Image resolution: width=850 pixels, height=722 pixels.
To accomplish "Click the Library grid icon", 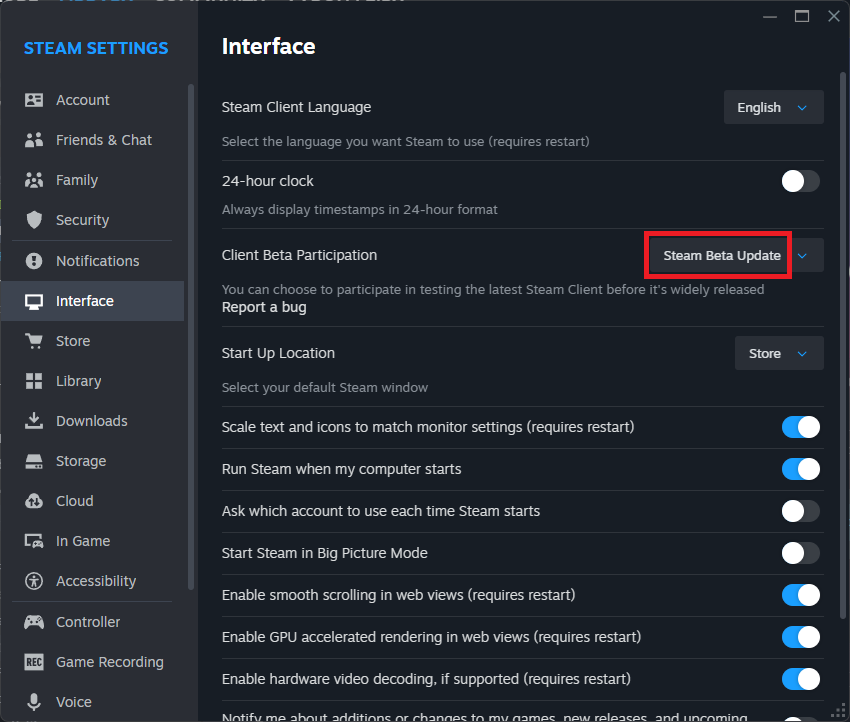I will [34, 381].
